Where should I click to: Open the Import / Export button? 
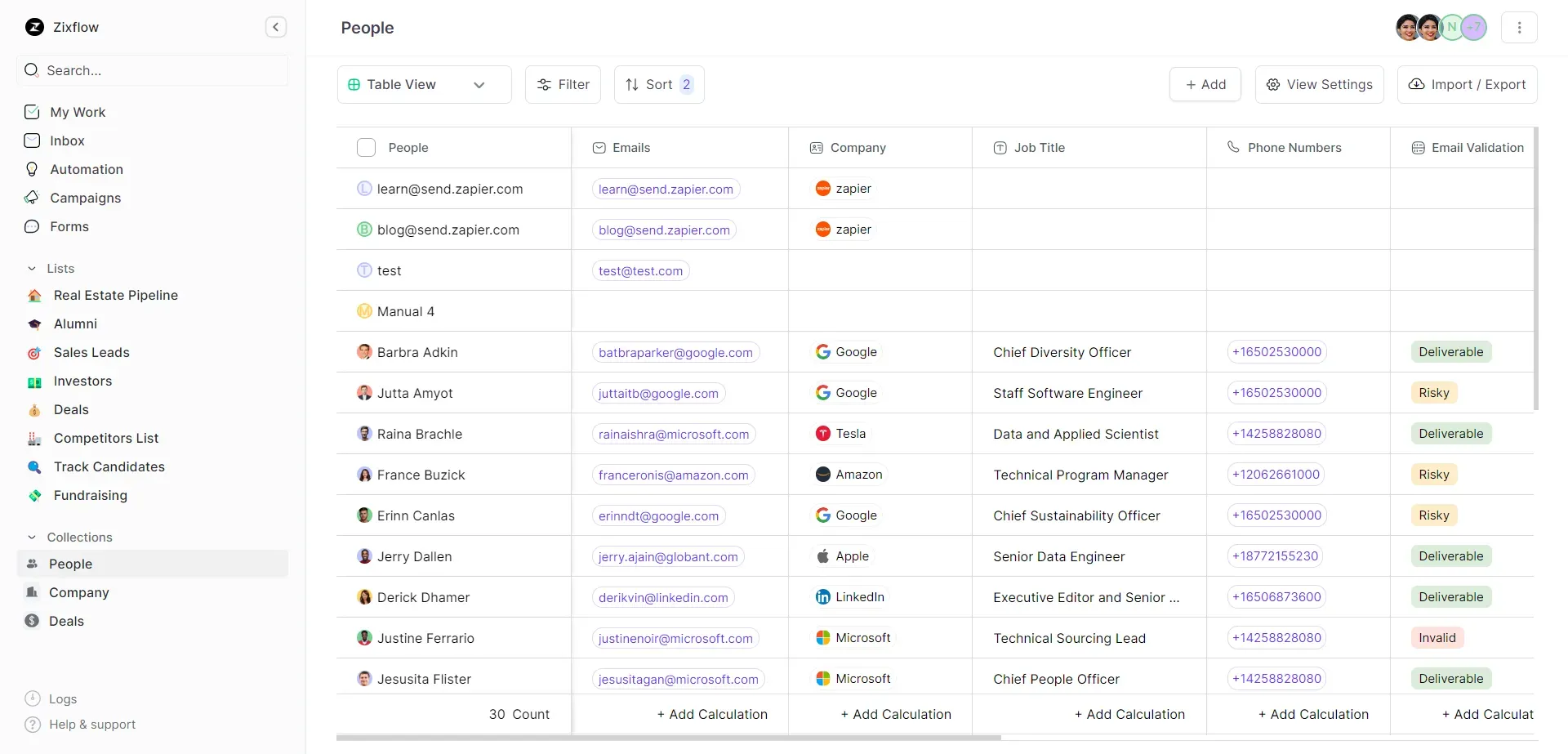pyautogui.click(x=1467, y=84)
